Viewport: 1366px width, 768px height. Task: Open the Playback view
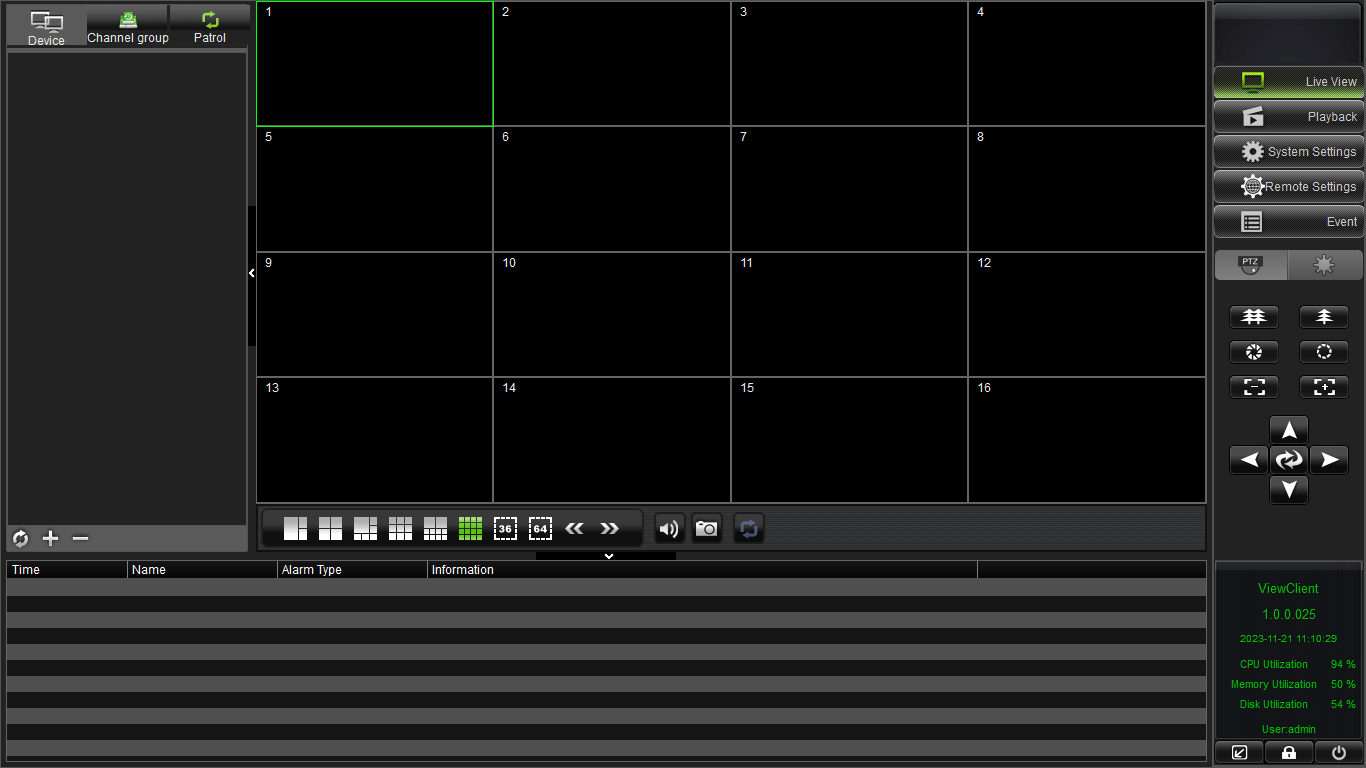point(1288,117)
